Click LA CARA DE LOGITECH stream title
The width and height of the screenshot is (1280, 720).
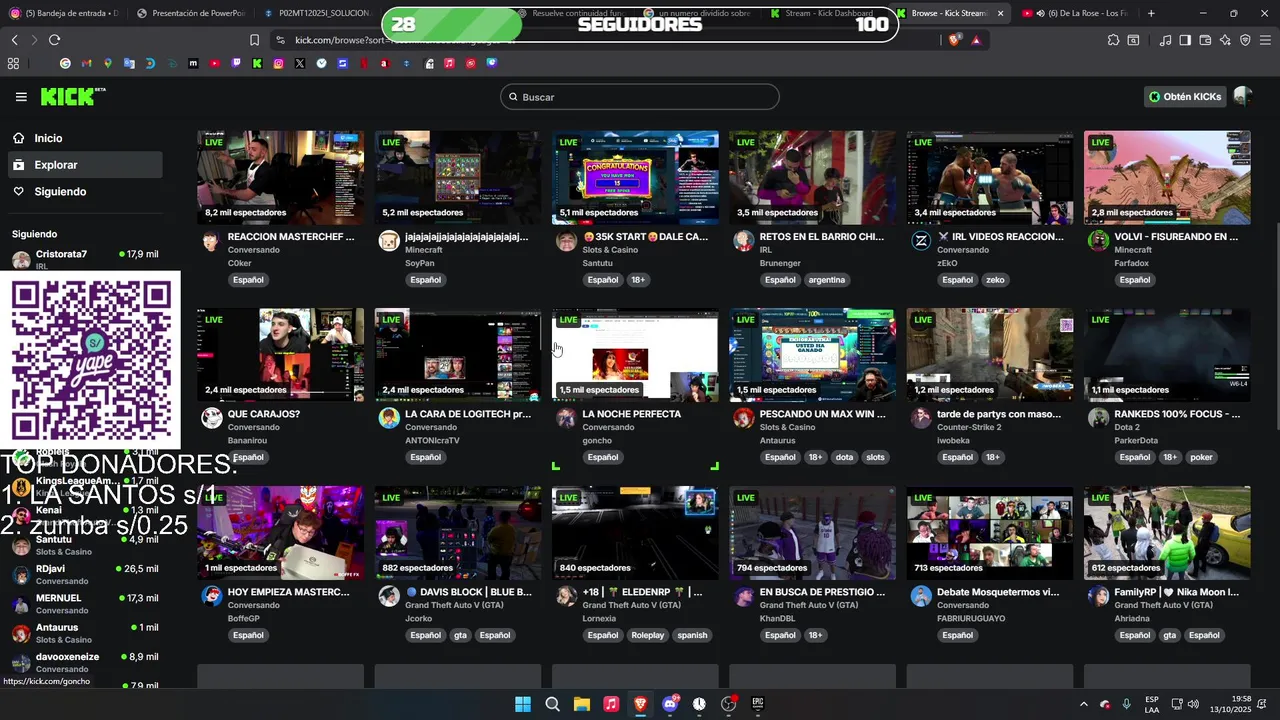[468, 414]
